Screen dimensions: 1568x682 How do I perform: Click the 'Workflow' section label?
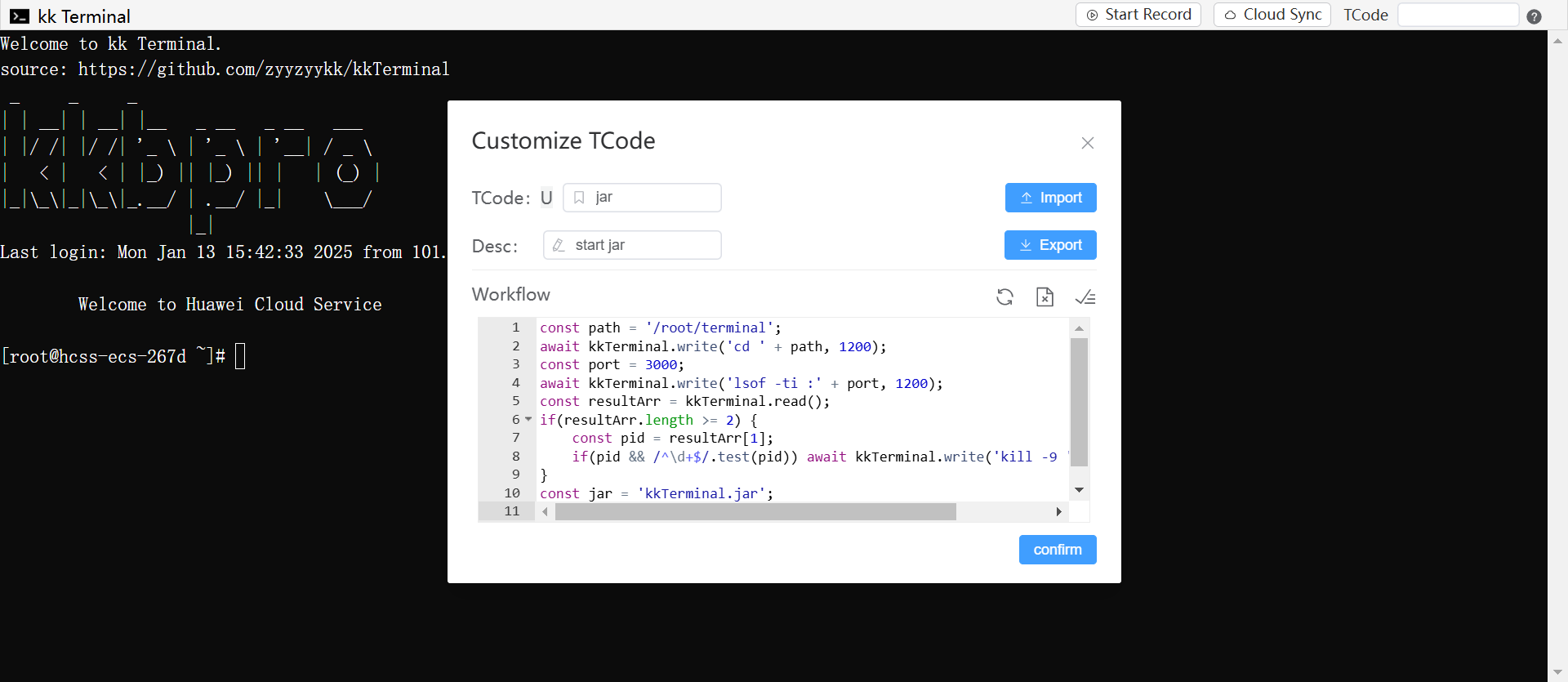511,295
